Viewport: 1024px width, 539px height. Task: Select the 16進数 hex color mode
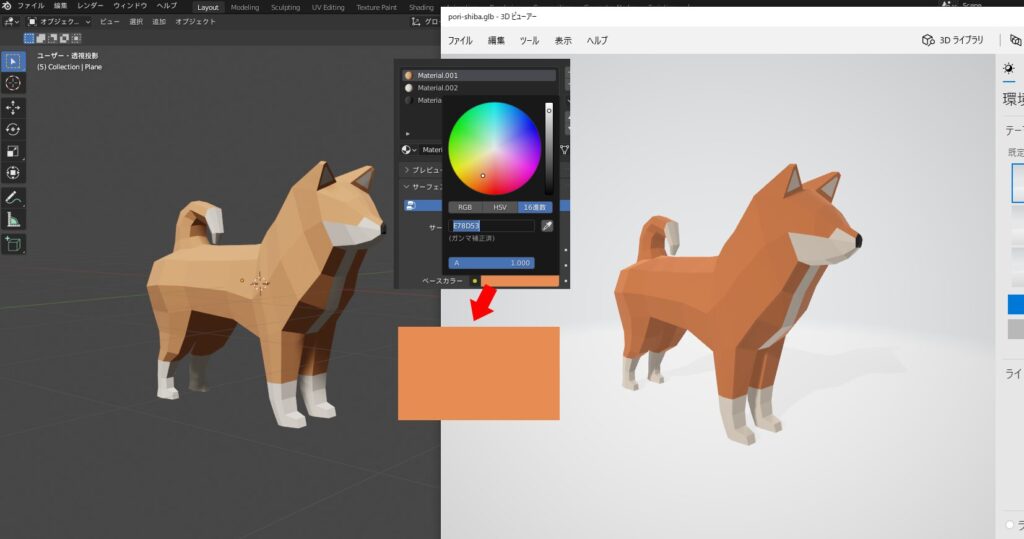535,207
